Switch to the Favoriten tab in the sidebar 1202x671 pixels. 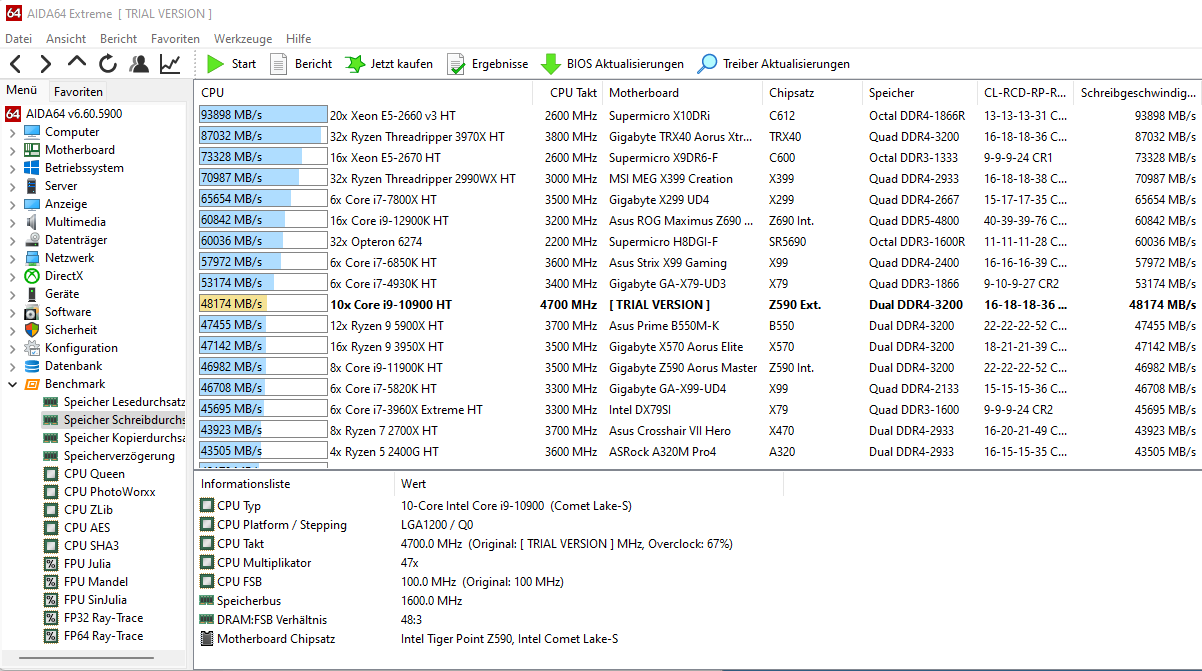pyautogui.click(x=78, y=91)
